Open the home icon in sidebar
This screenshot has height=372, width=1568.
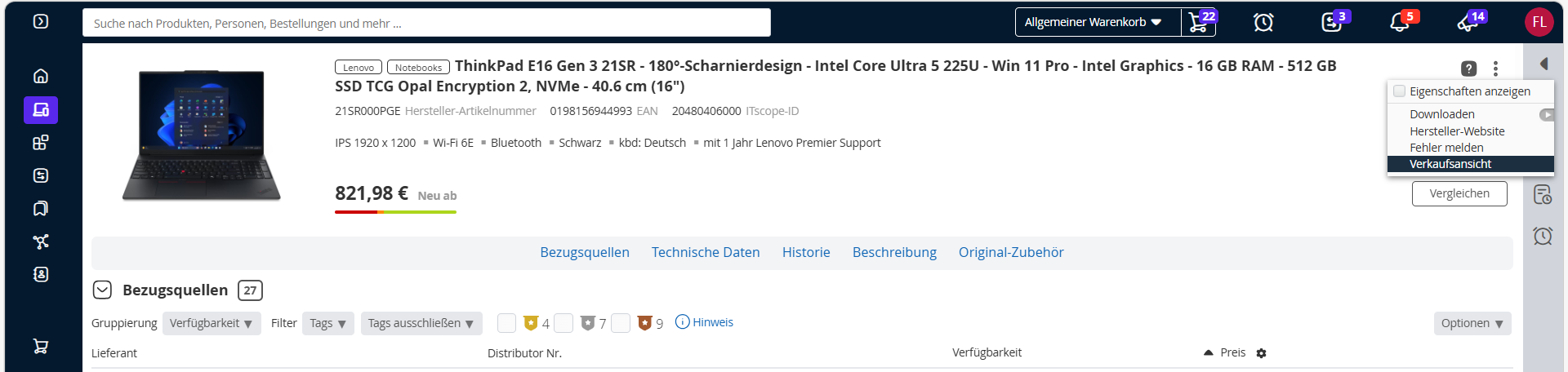(41, 76)
